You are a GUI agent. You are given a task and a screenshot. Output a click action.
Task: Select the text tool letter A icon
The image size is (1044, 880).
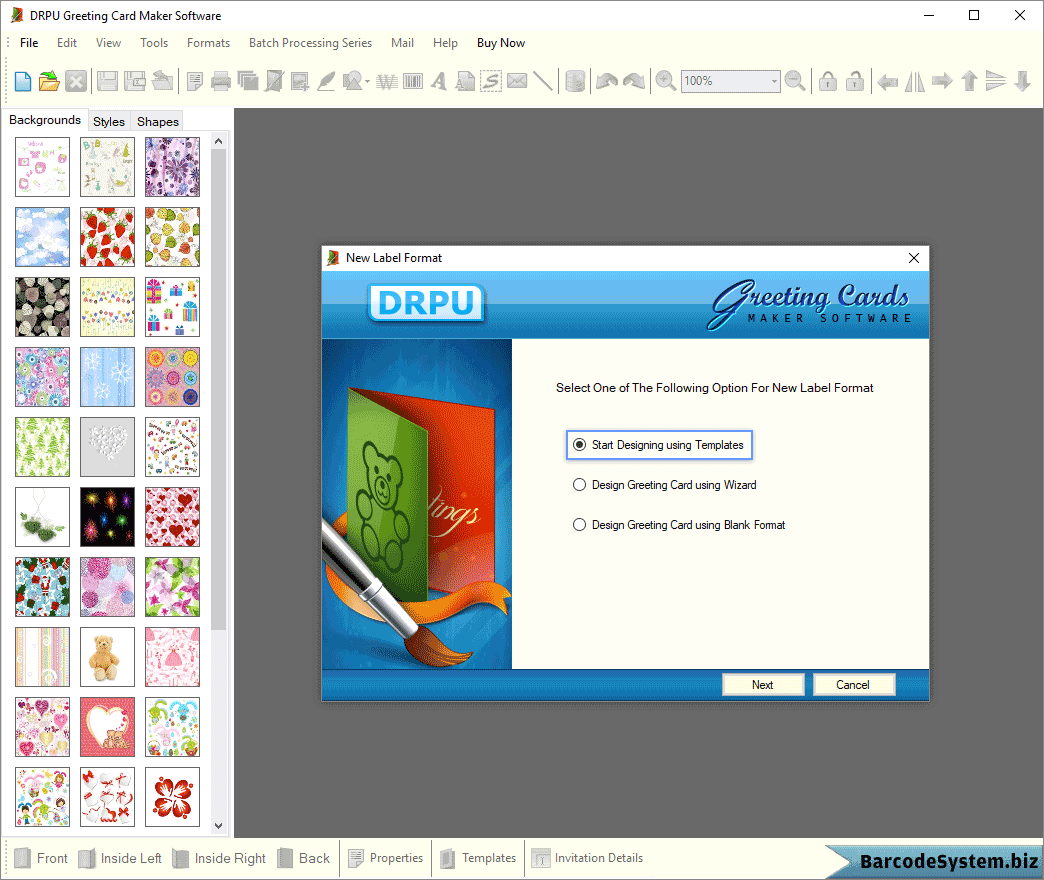click(x=439, y=81)
